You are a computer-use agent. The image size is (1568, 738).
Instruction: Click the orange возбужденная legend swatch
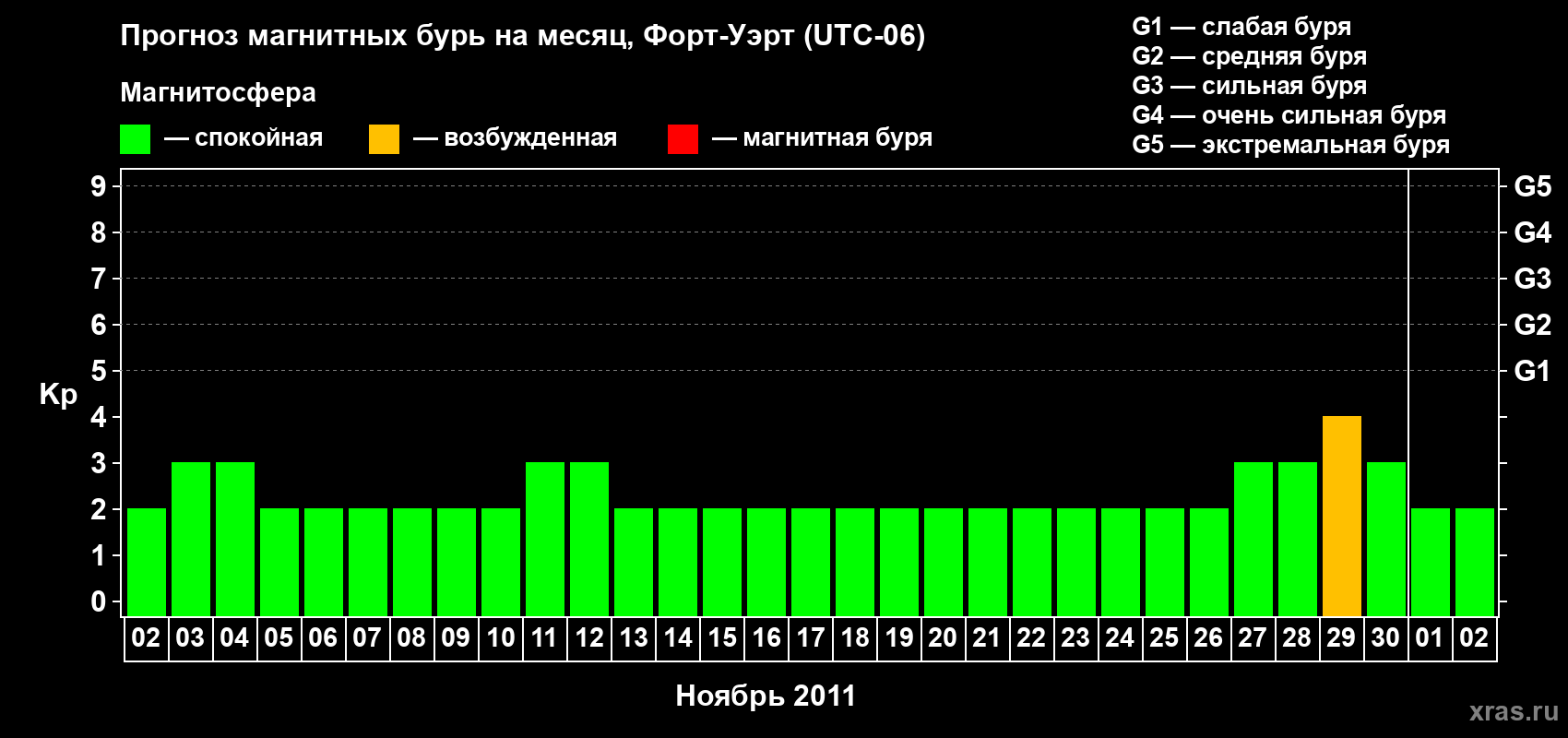384,139
